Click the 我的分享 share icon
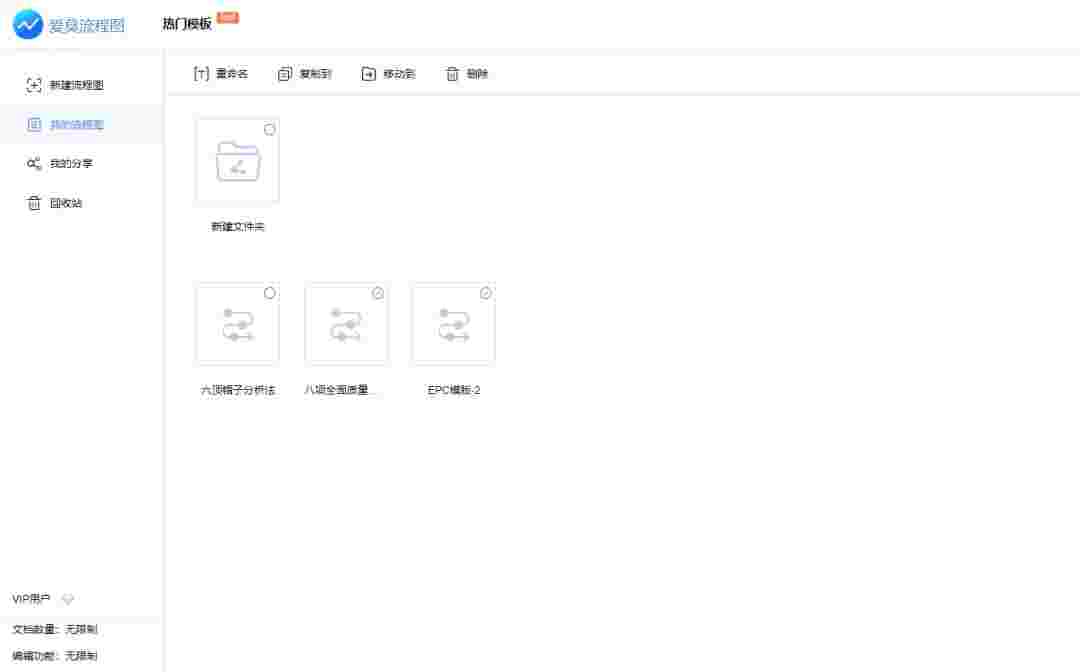 click(33, 163)
